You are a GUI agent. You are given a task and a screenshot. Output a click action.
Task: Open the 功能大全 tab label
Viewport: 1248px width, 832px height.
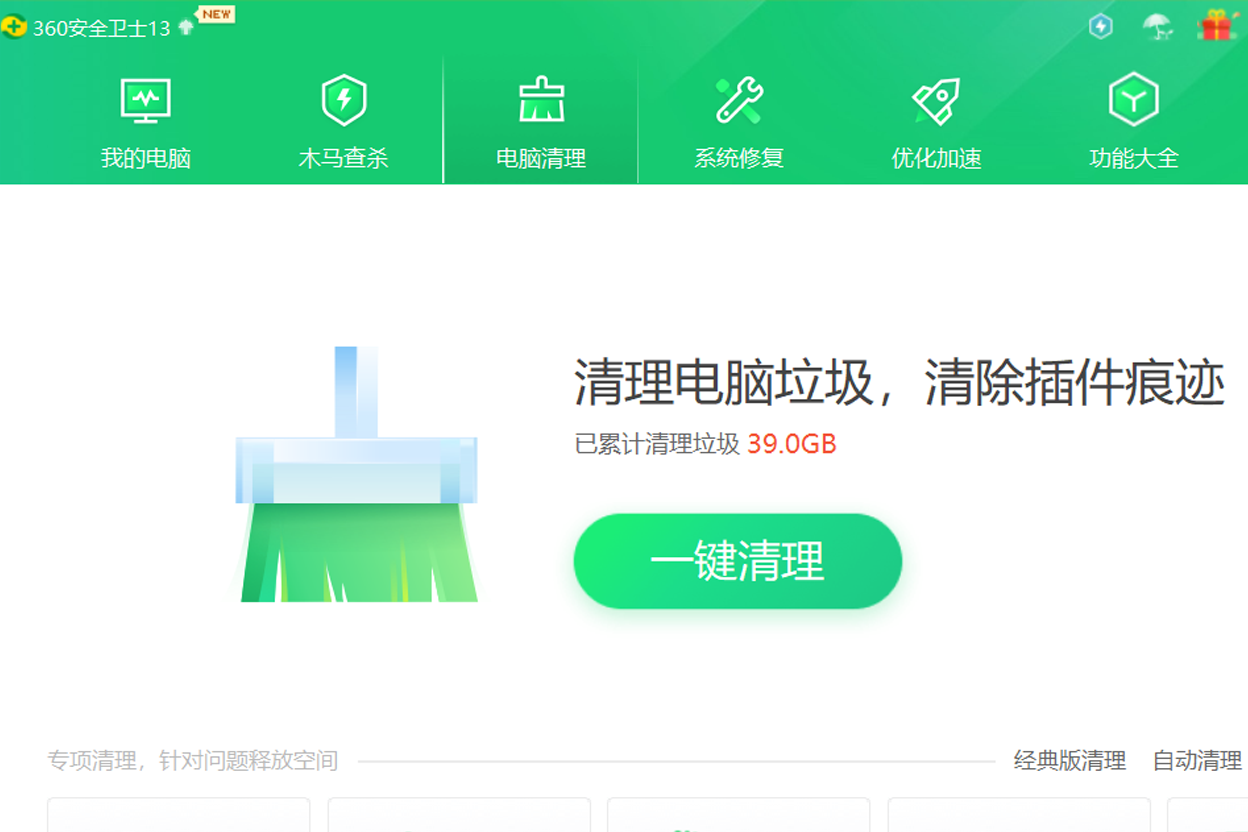coord(1134,158)
